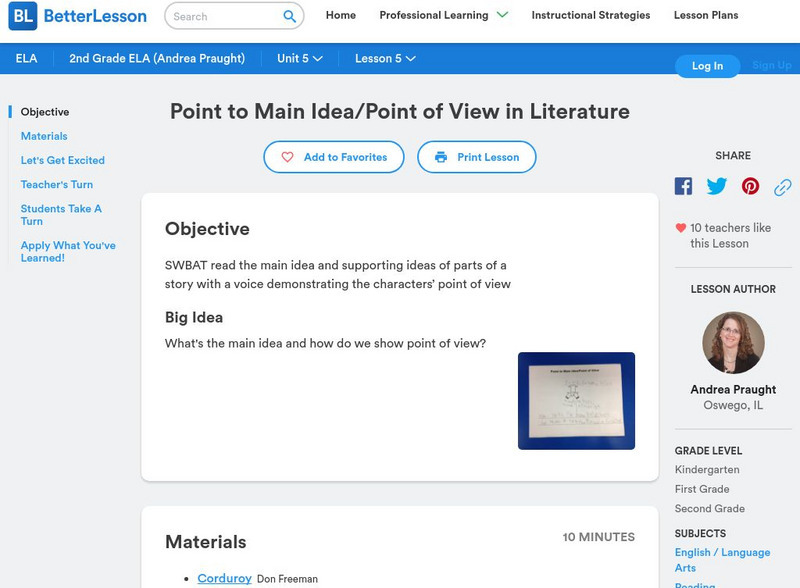Open the Professional Learning dropdown
Image resolution: width=800 pixels, height=588 pixels.
click(x=443, y=15)
